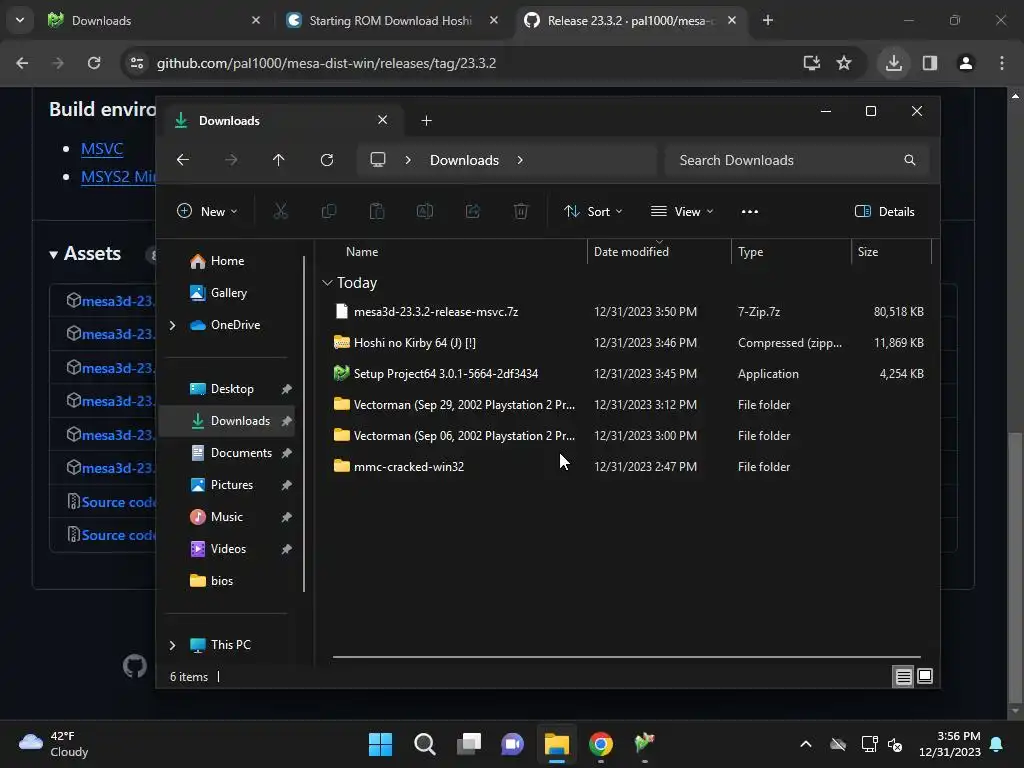Click the Copy icon in Explorer toolbar
Screen dimensions: 1024x768
pyautogui.click(x=328, y=211)
